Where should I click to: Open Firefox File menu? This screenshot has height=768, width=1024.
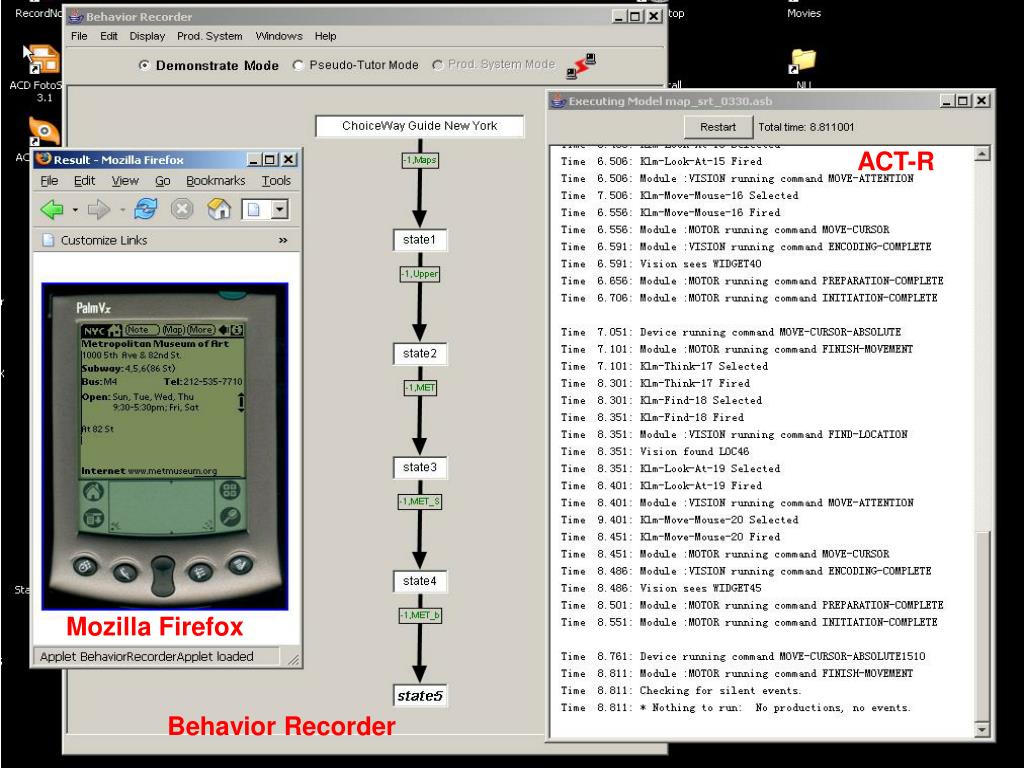tap(49, 181)
